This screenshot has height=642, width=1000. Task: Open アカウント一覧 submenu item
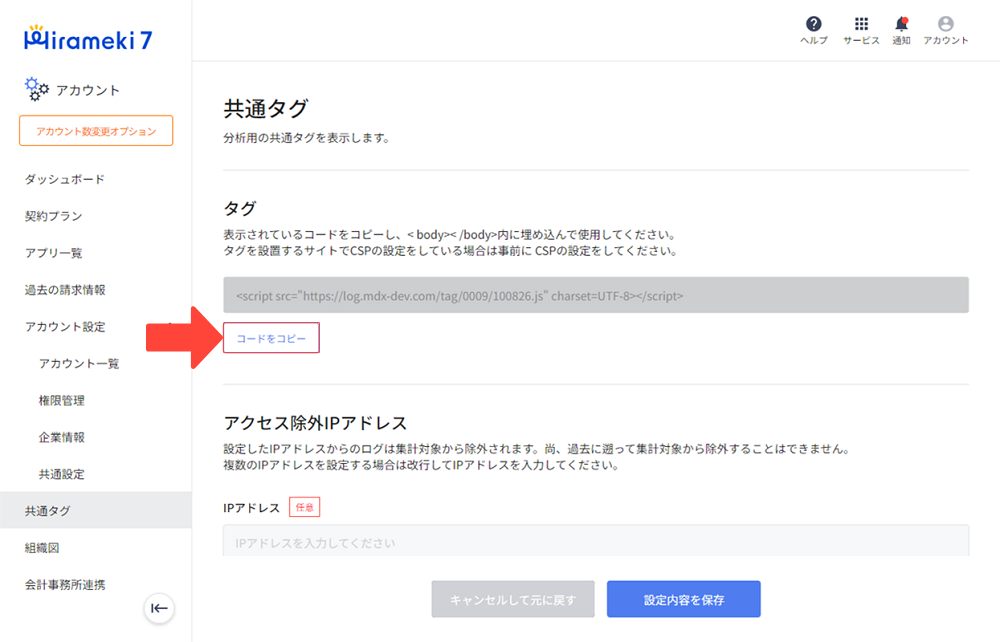[x=79, y=363]
